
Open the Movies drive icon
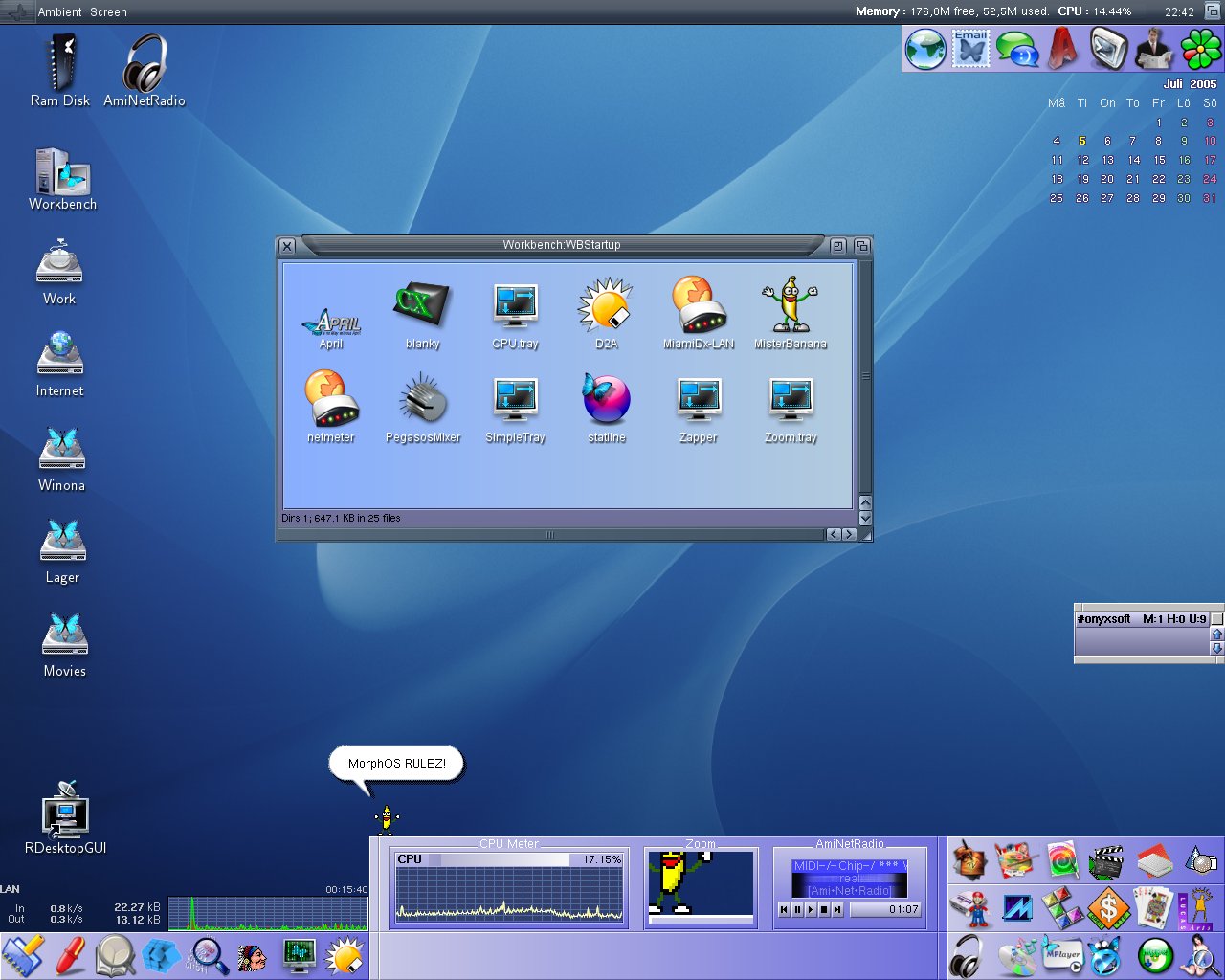(64, 645)
